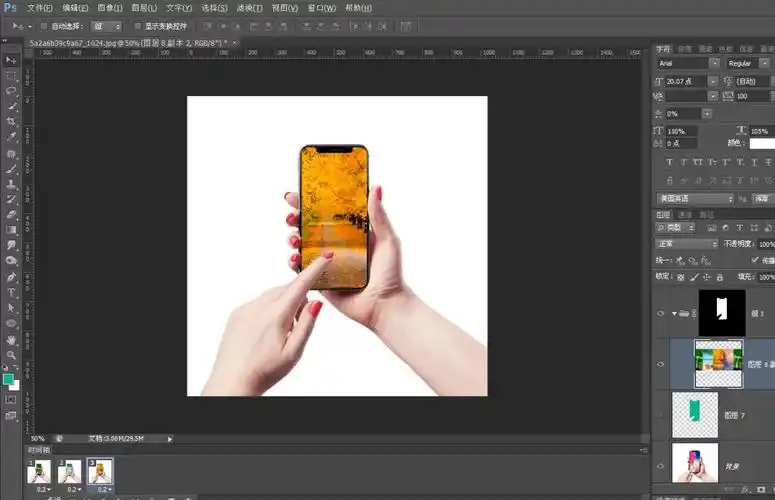
Task: Click the green foreground color swatch
Action: 8,379
